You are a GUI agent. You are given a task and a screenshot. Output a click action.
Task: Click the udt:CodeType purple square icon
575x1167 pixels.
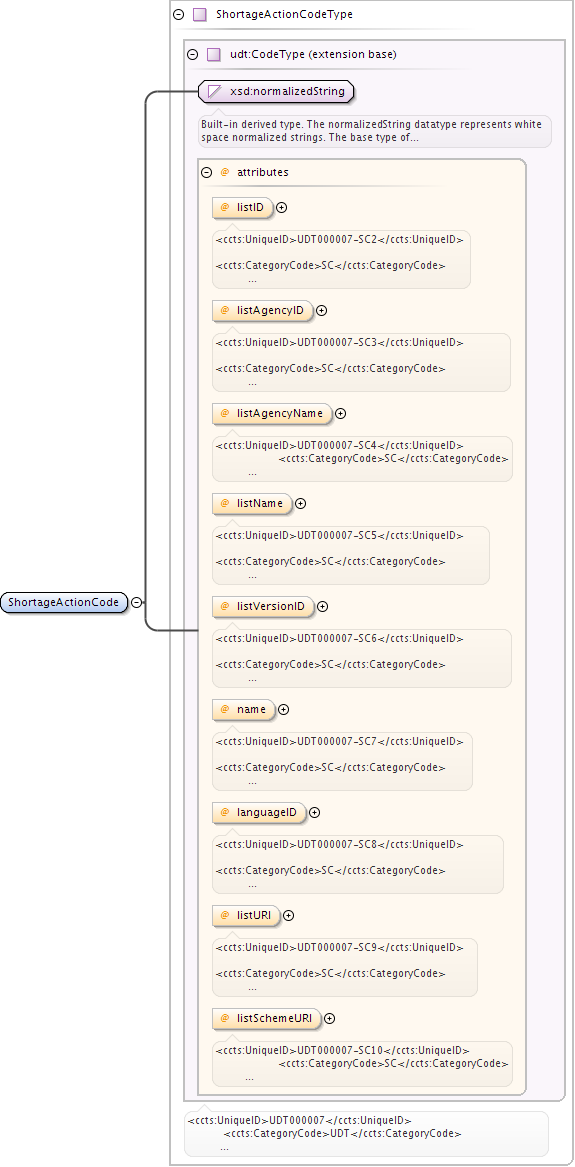(213, 54)
